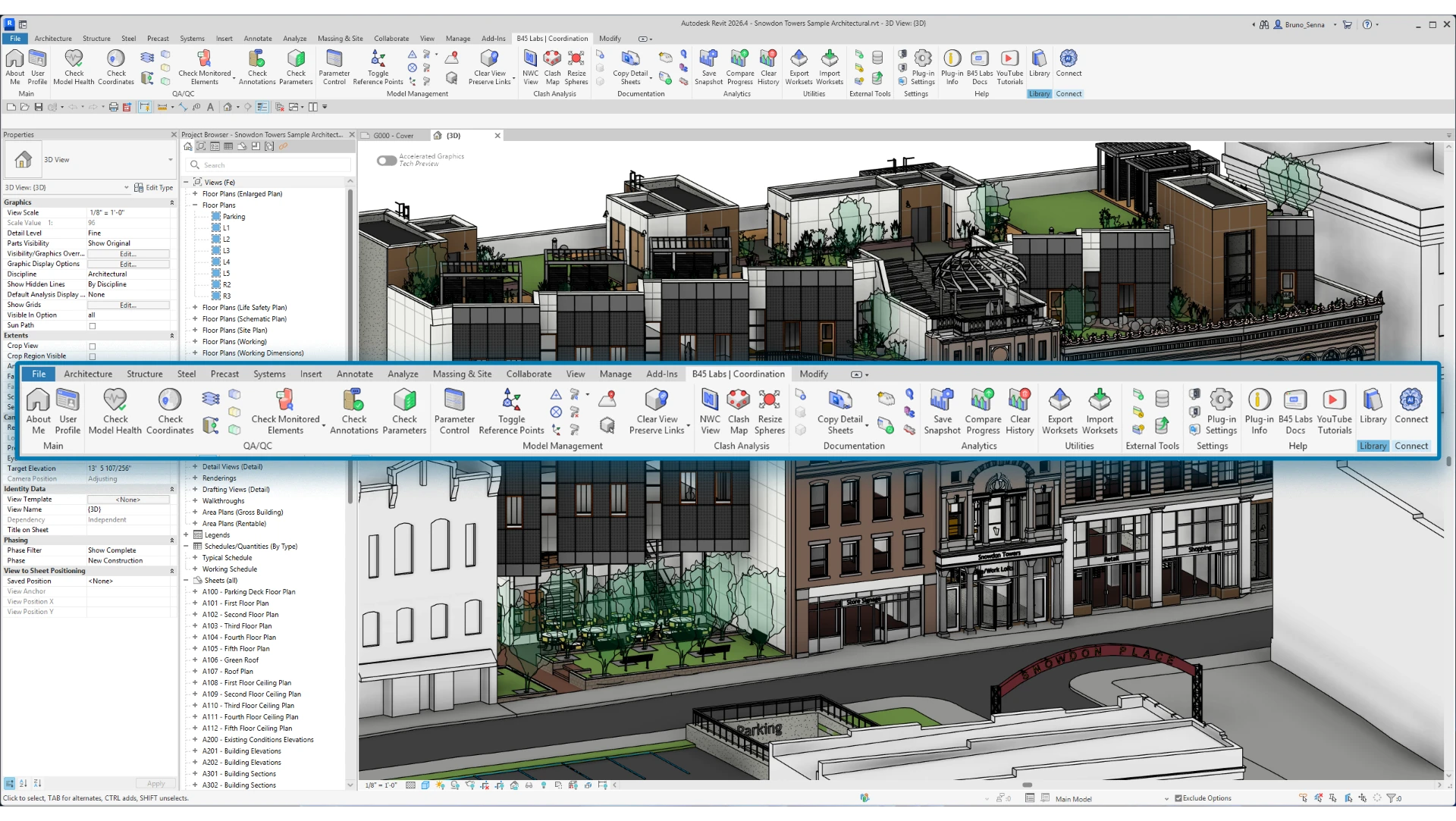Collapse the Views (Fe) tree node
The height and width of the screenshot is (821, 1456).
click(186, 183)
